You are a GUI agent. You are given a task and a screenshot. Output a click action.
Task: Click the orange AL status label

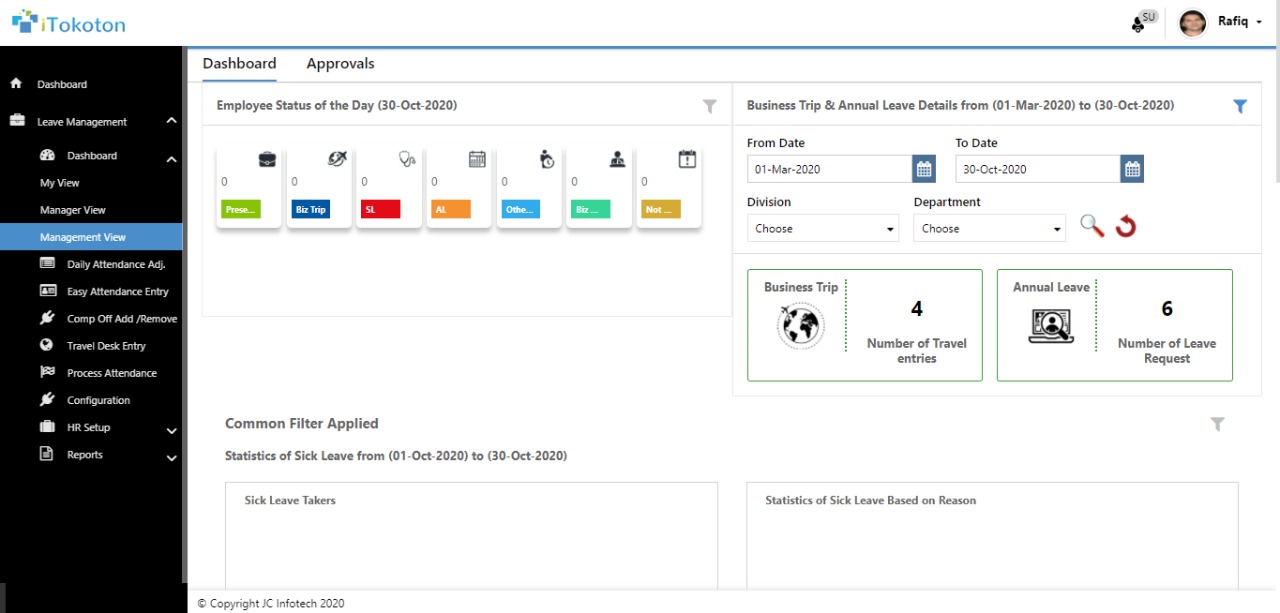[x=450, y=209]
